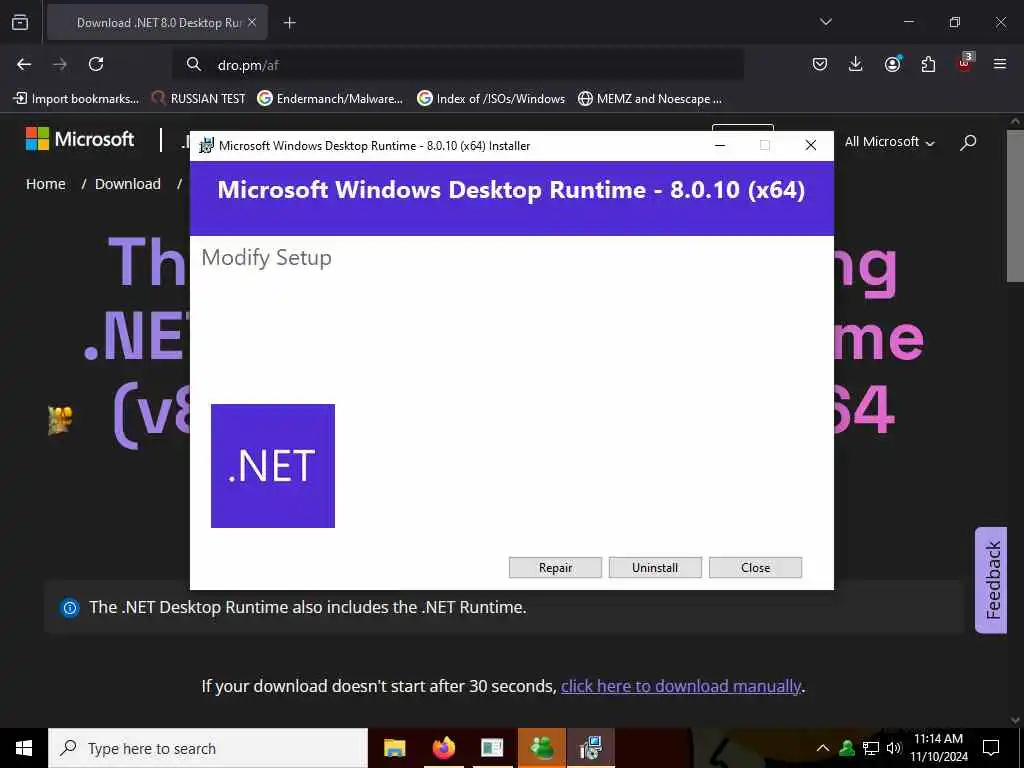Go back in Firefox
The height and width of the screenshot is (768, 1024).
24,64
